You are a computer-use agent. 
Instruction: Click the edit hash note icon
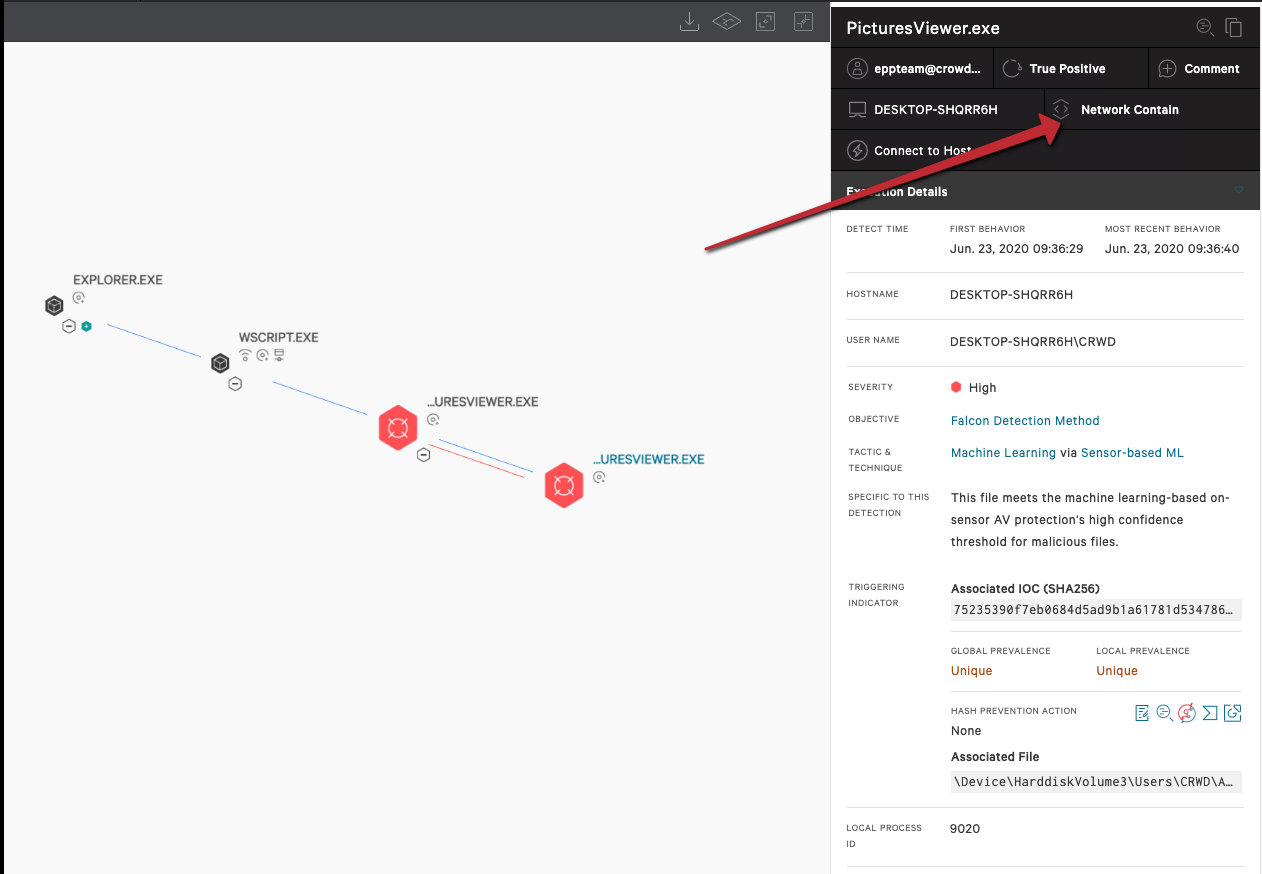pyautogui.click(x=1142, y=713)
